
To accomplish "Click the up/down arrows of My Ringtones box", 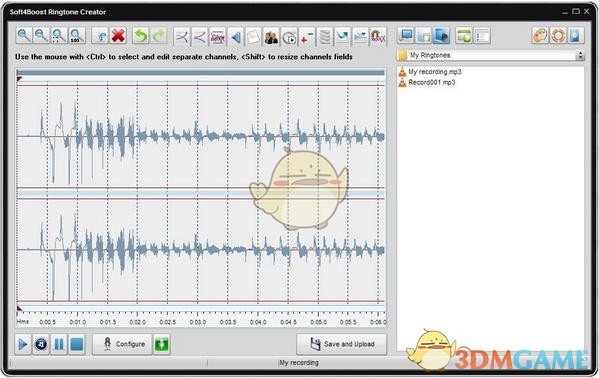I will pos(580,55).
